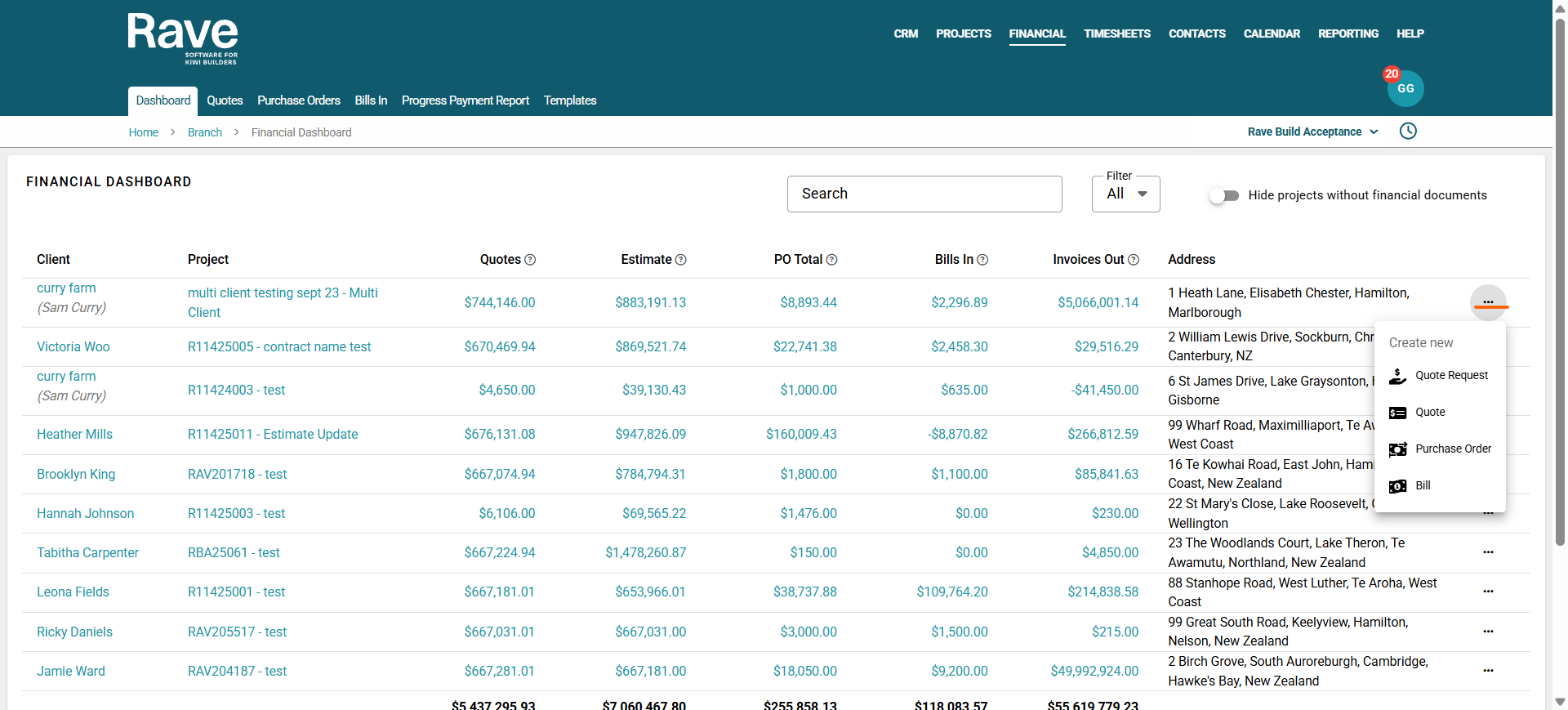Image resolution: width=1568 pixels, height=710 pixels.
Task: Click the clock history icon
Action: pos(1408,132)
